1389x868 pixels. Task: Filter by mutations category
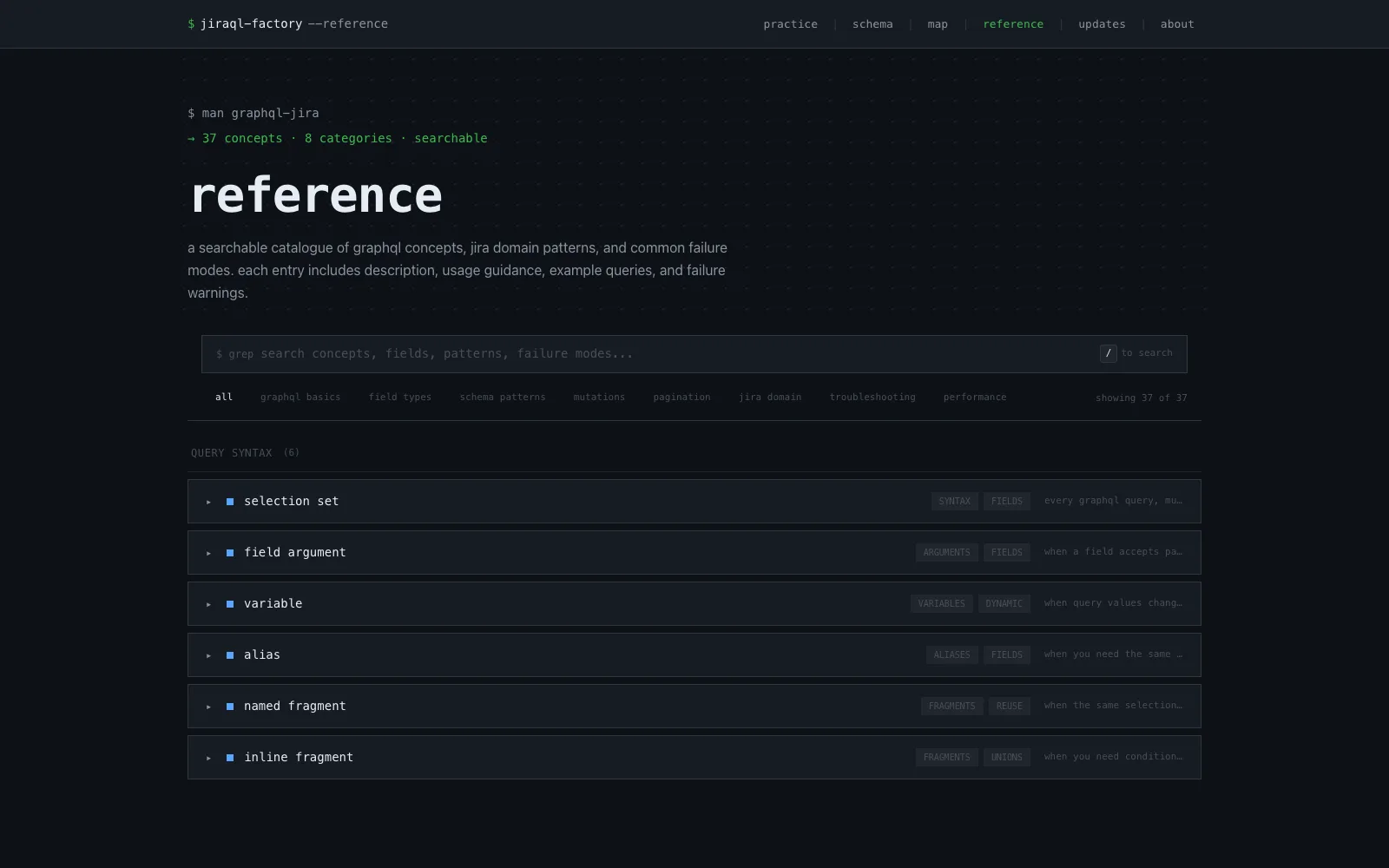(x=599, y=397)
